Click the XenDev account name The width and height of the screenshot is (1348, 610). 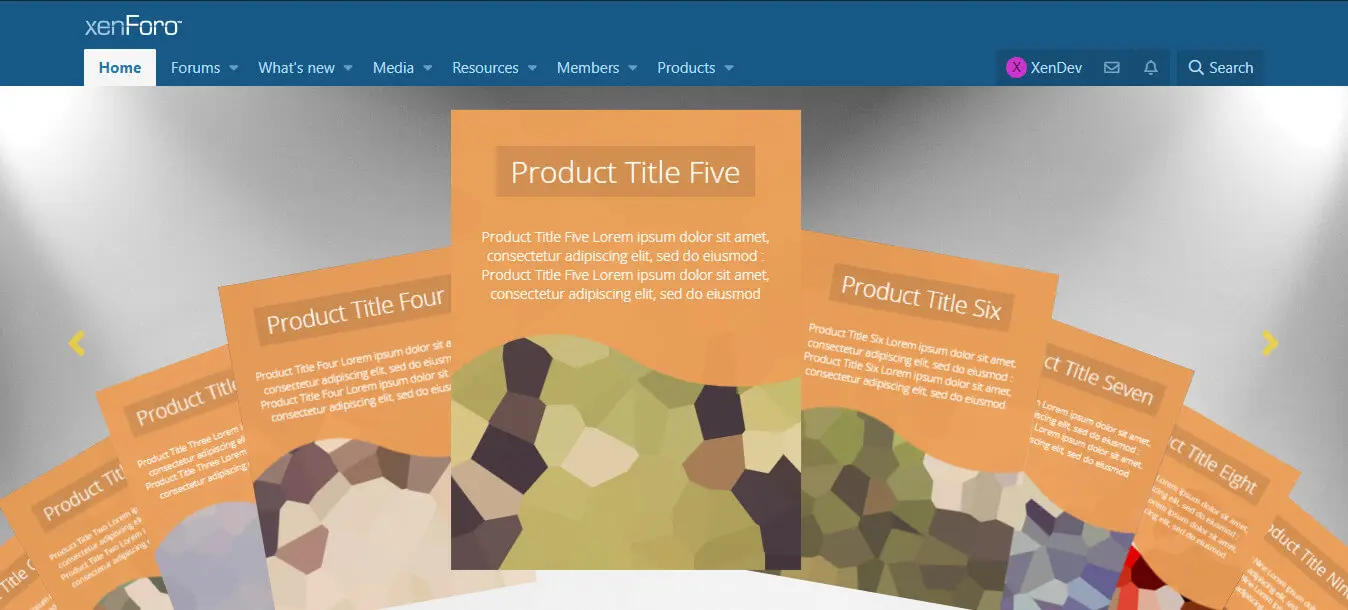(x=1057, y=68)
